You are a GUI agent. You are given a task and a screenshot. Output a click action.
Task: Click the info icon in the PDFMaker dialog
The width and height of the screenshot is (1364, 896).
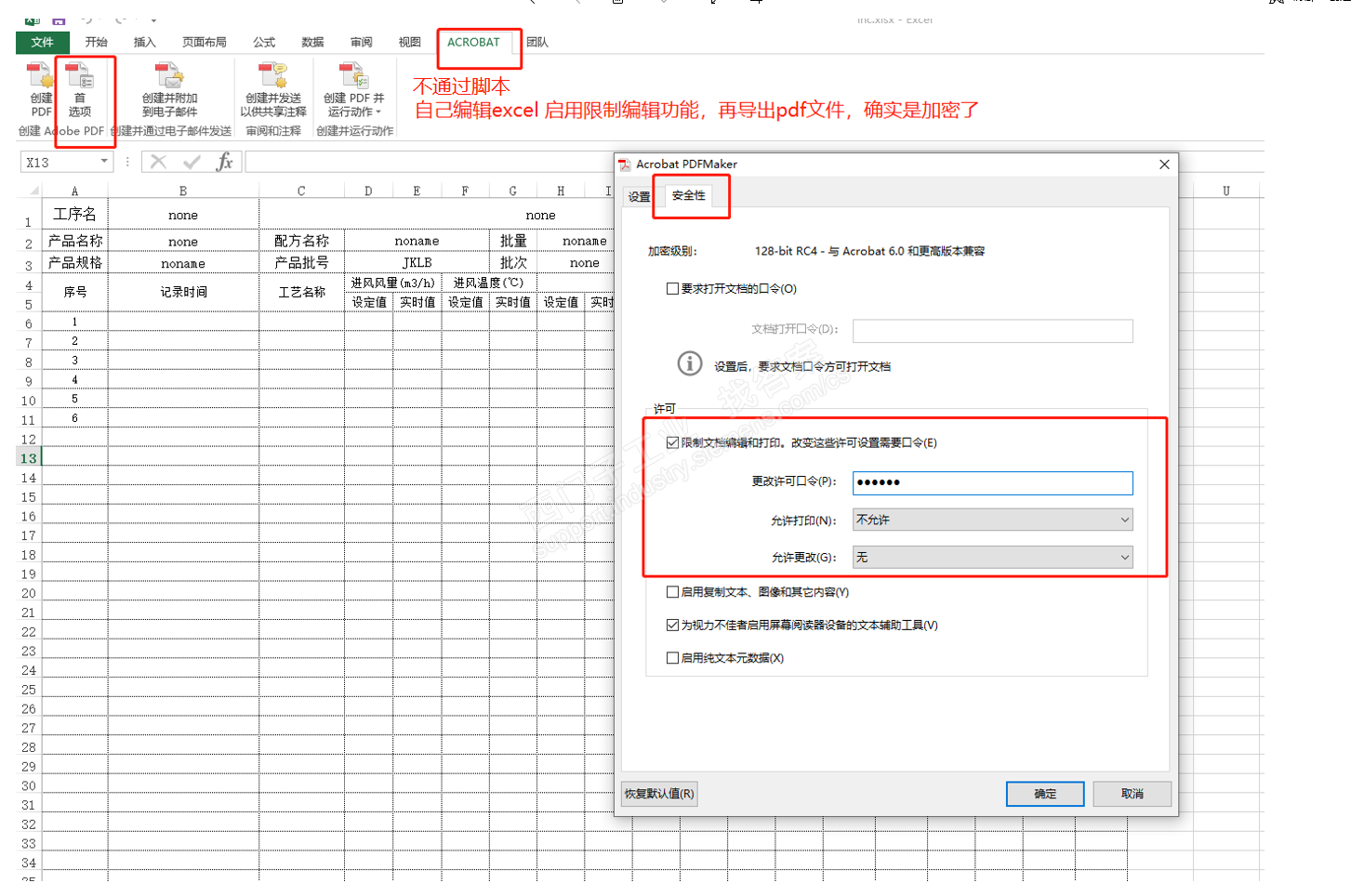689,363
